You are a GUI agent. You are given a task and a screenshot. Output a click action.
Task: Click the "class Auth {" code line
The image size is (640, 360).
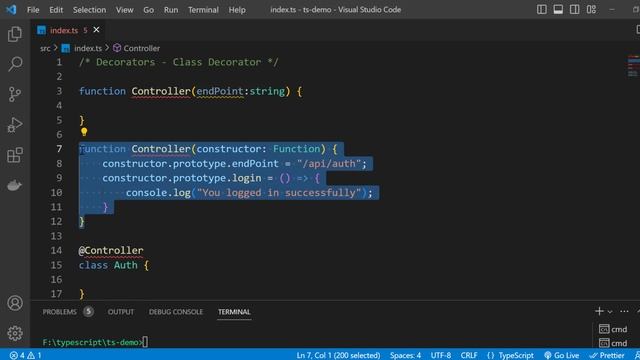(114, 265)
